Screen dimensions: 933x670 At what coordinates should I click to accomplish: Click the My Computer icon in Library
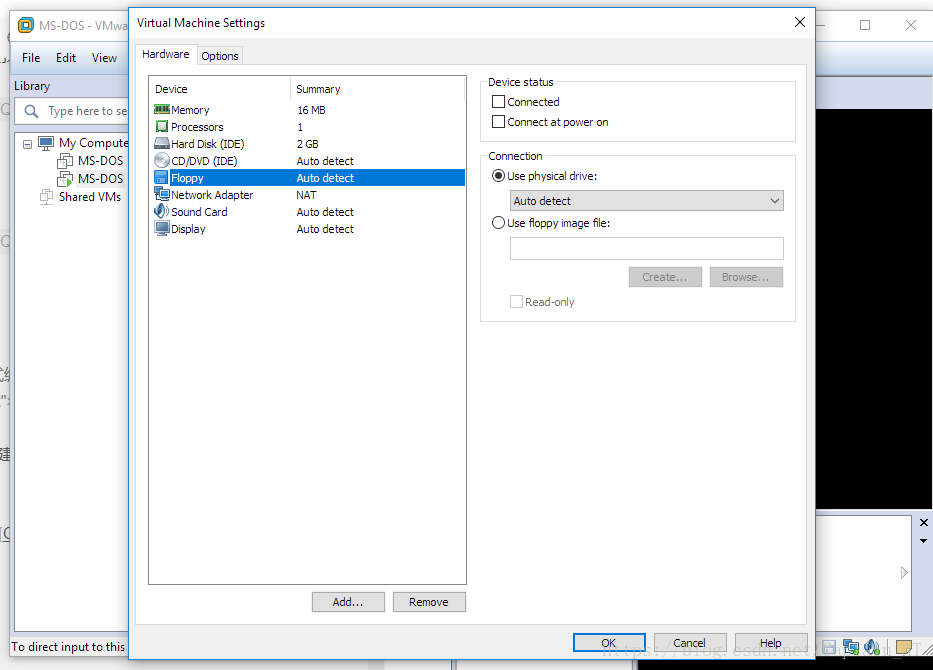pyautogui.click(x=46, y=143)
